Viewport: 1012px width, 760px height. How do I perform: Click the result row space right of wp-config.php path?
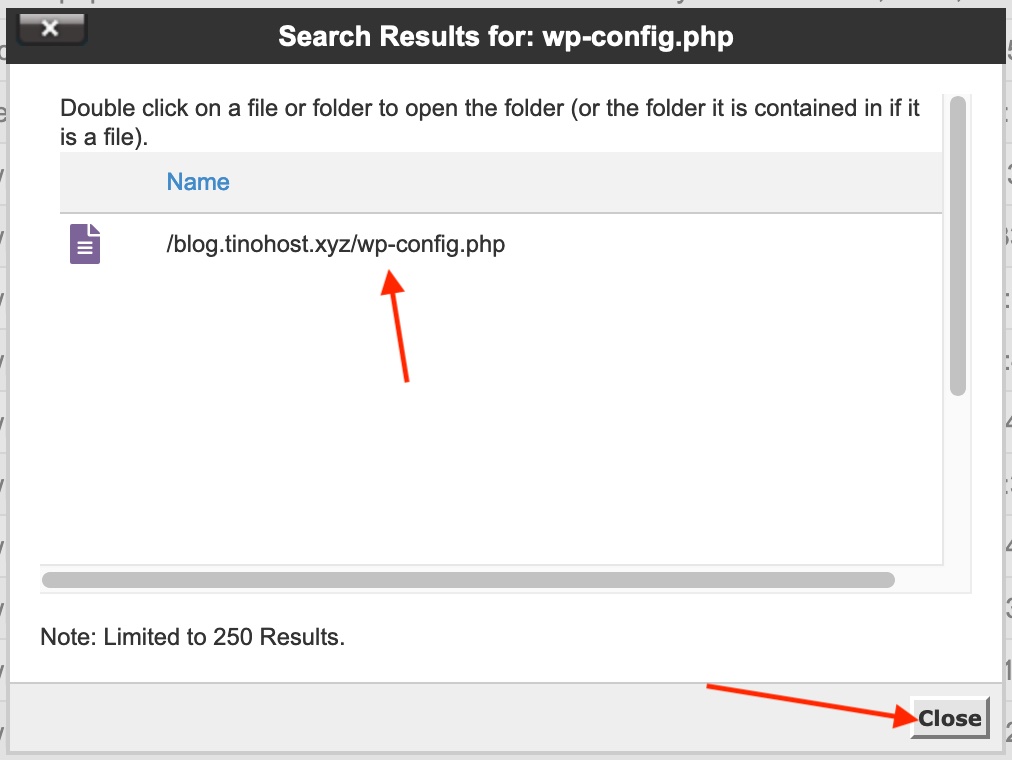tap(724, 245)
